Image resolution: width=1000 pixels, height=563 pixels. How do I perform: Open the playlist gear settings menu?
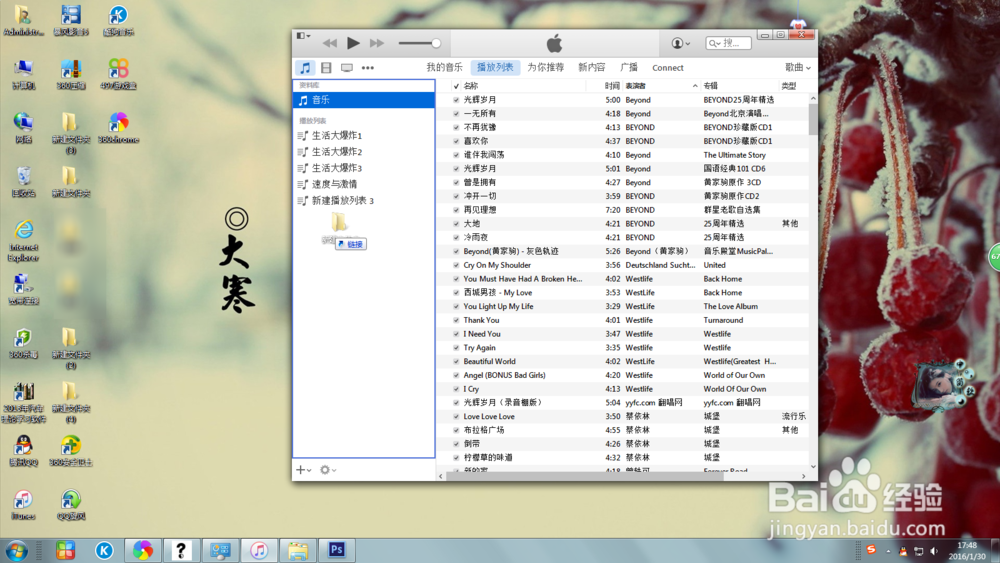coord(327,470)
